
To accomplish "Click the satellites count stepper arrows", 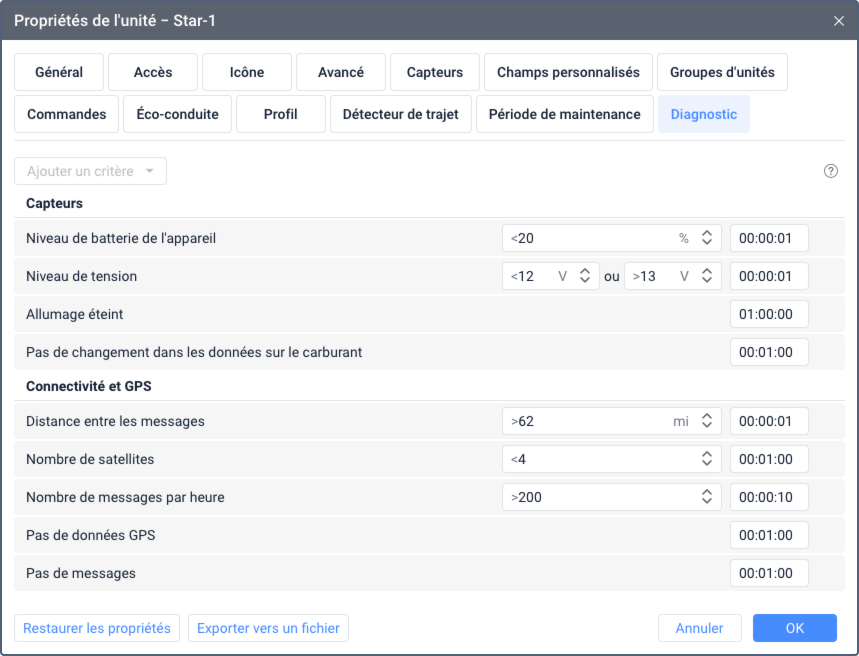I will (706, 459).
